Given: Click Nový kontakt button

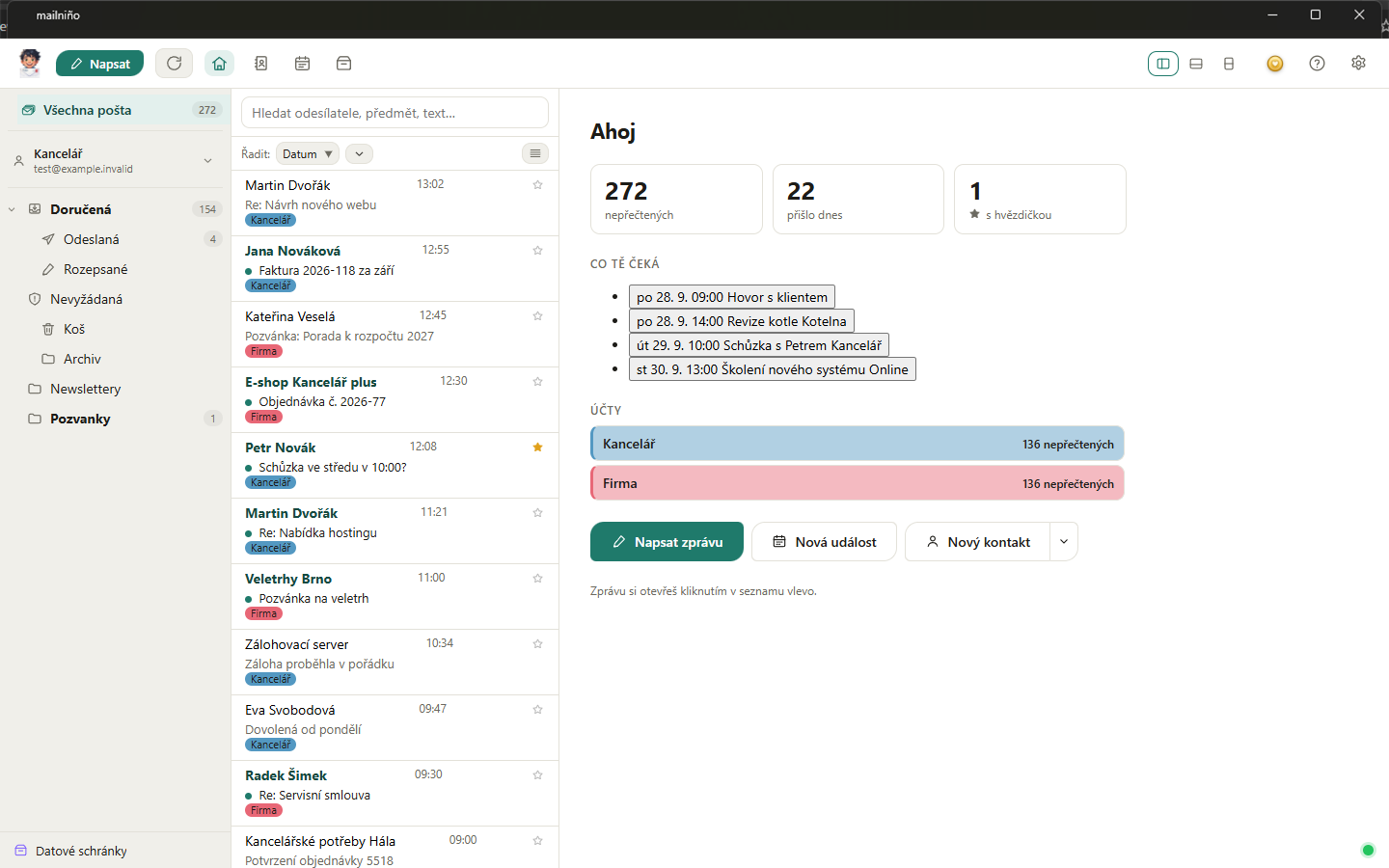Looking at the screenshot, I should (977, 542).
